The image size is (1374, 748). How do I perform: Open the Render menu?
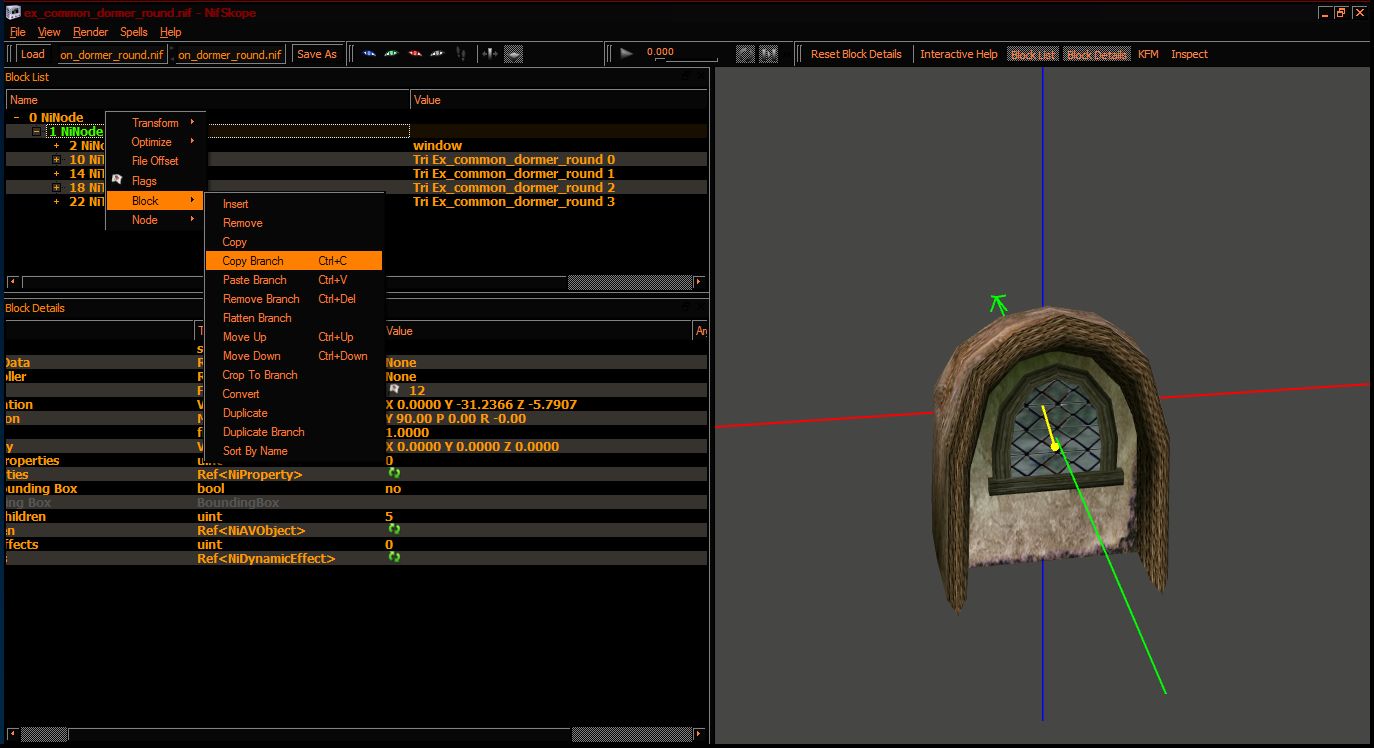pos(91,32)
